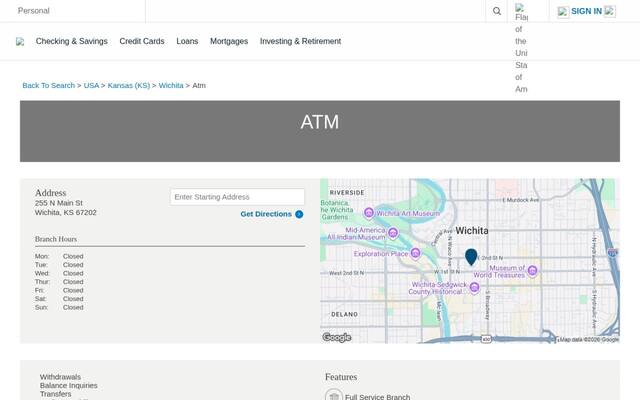The image size is (640, 400).
Task: Click the Get Directions link
Action: (x=266, y=214)
